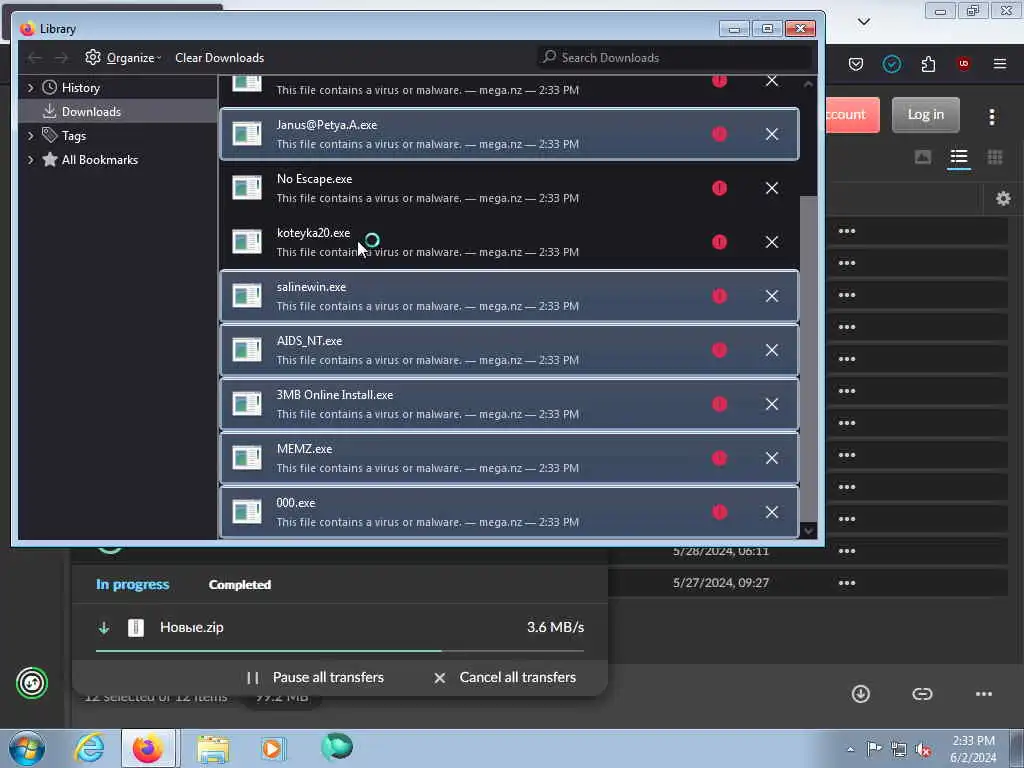This screenshot has height=768, width=1024.
Task: Go forward using Library forward arrow
Action: pyautogui.click(x=61, y=58)
